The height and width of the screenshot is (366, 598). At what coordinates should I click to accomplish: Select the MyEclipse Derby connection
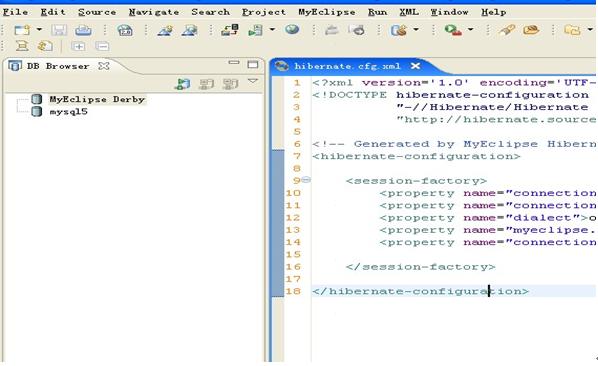pyautogui.click(x=97, y=100)
